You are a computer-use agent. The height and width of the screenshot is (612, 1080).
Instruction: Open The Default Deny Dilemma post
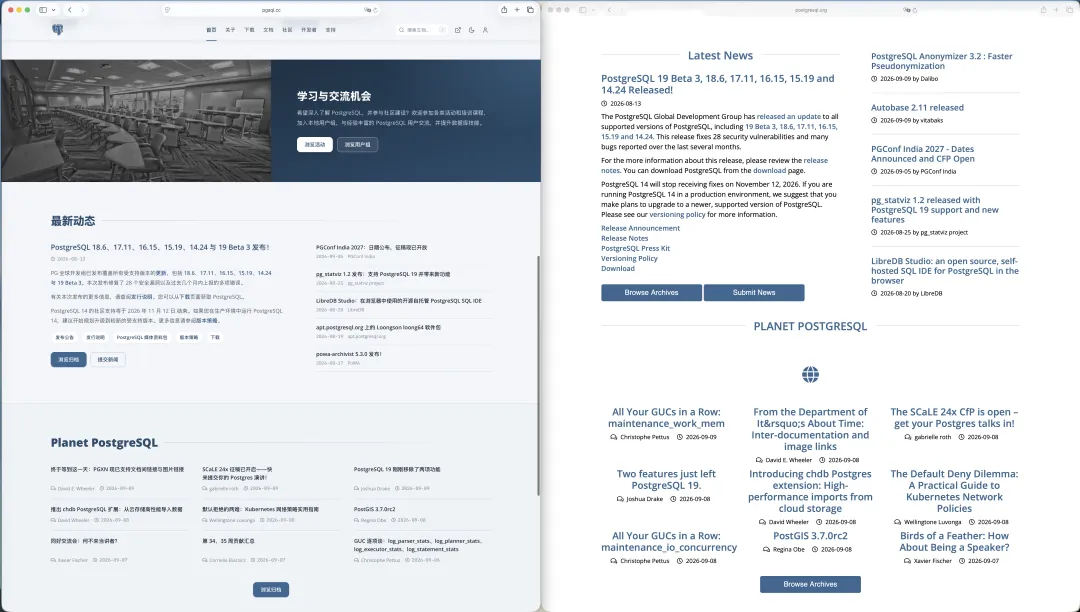[954, 492]
